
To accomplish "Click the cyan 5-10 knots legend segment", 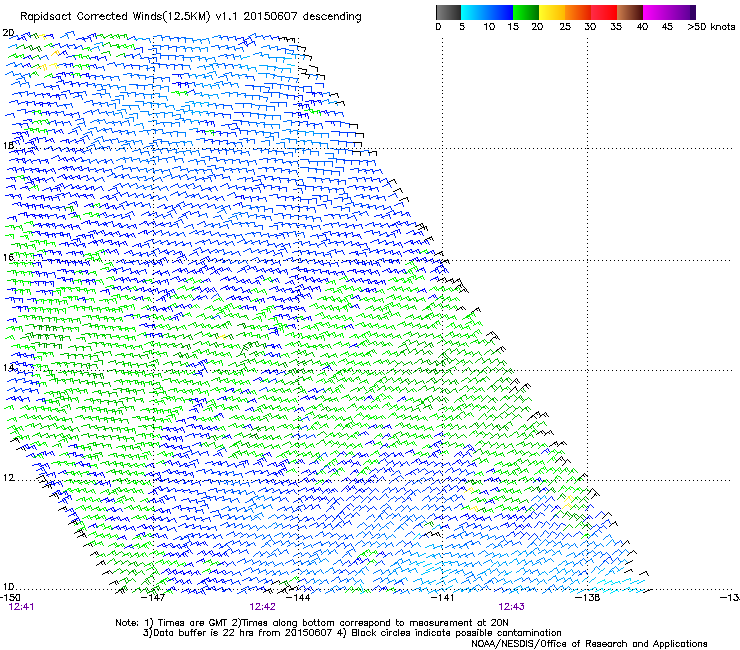I will 474,12.
